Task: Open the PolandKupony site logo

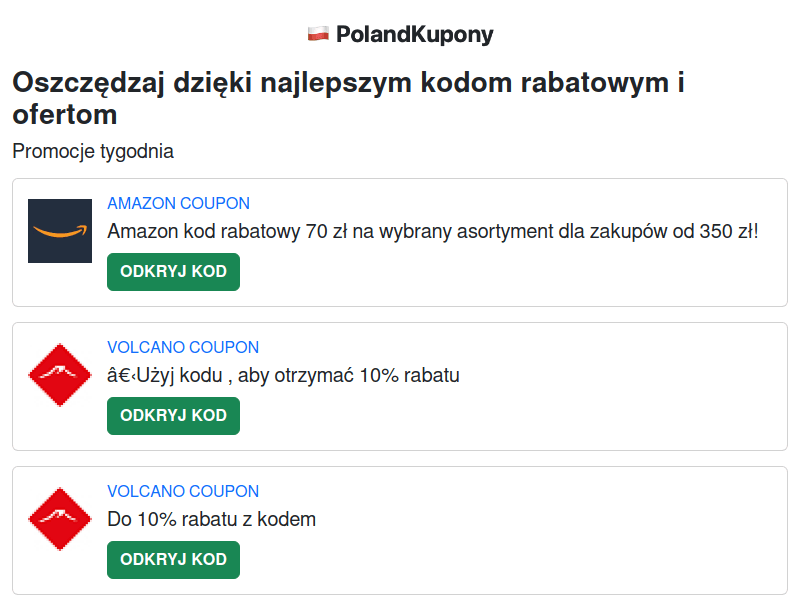Action: (x=400, y=33)
